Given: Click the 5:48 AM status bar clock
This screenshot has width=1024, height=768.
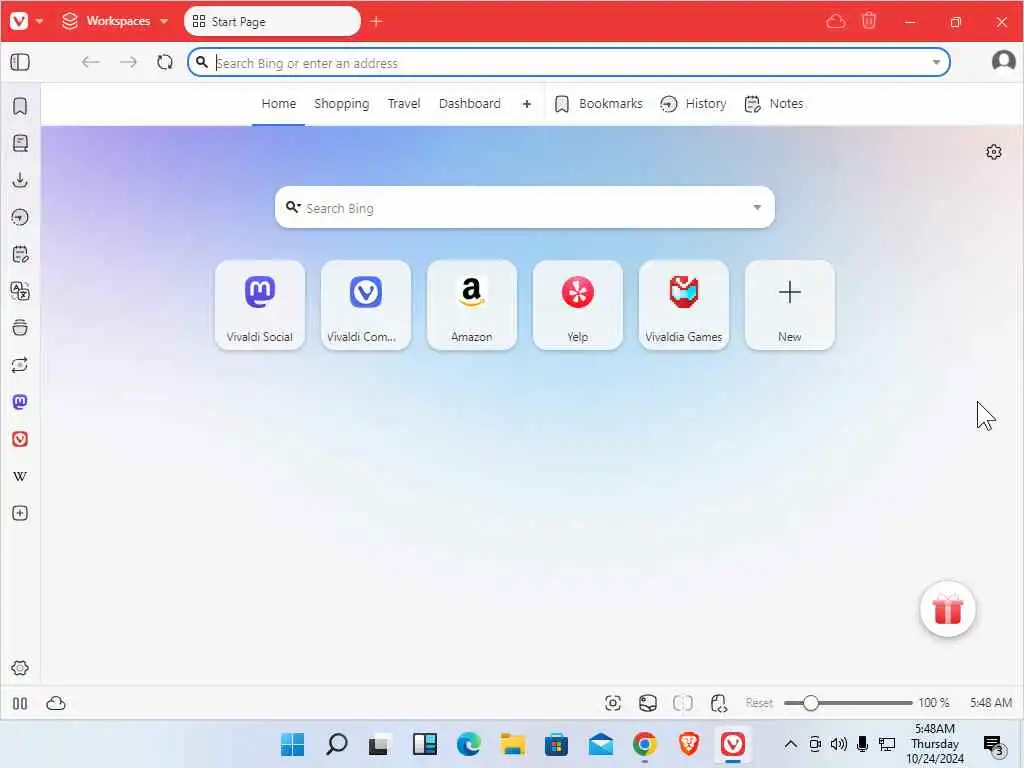Looking at the screenshot, I should [x=991, y=703].
